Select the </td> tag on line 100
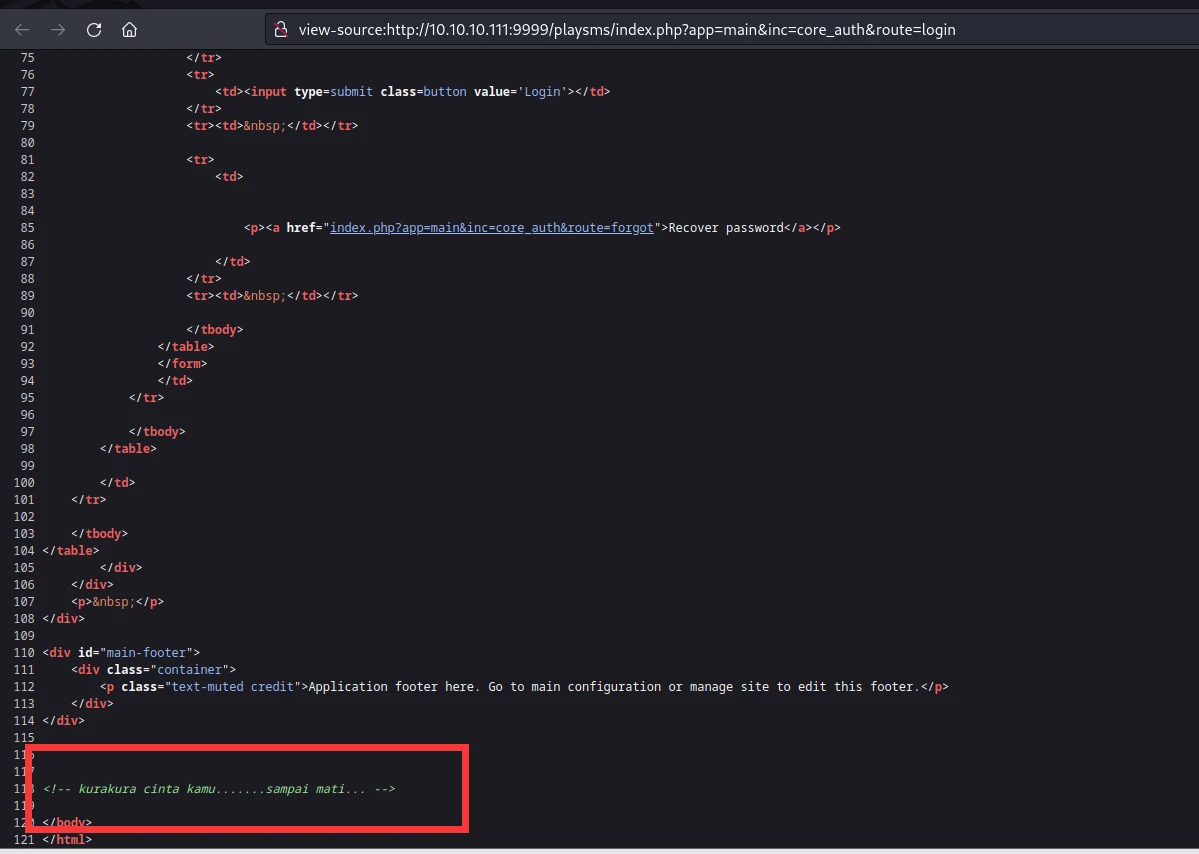This screenshot has width=1199, height=854. [x=118, y=482]
